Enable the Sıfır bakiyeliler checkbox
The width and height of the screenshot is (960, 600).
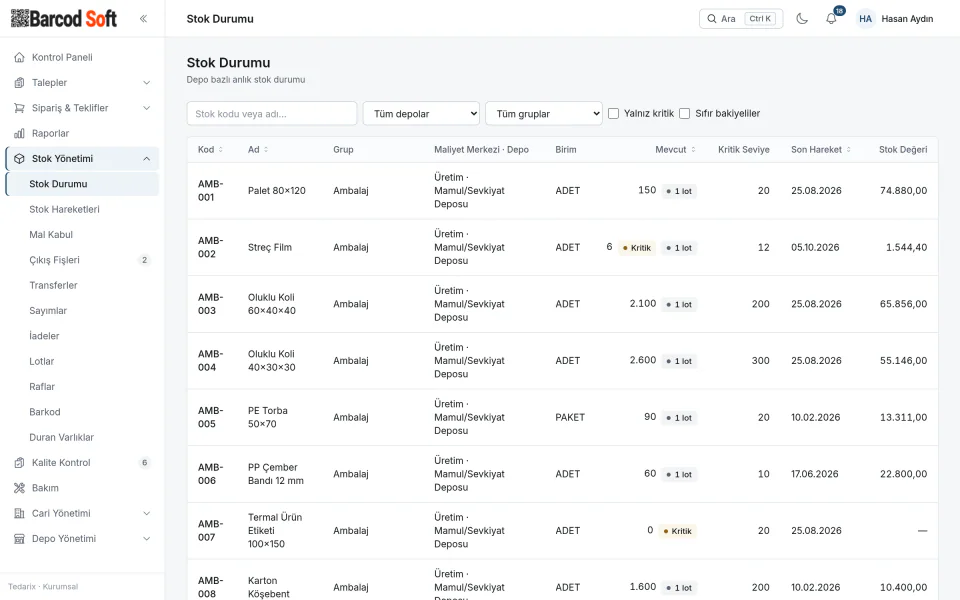(684, 113)
